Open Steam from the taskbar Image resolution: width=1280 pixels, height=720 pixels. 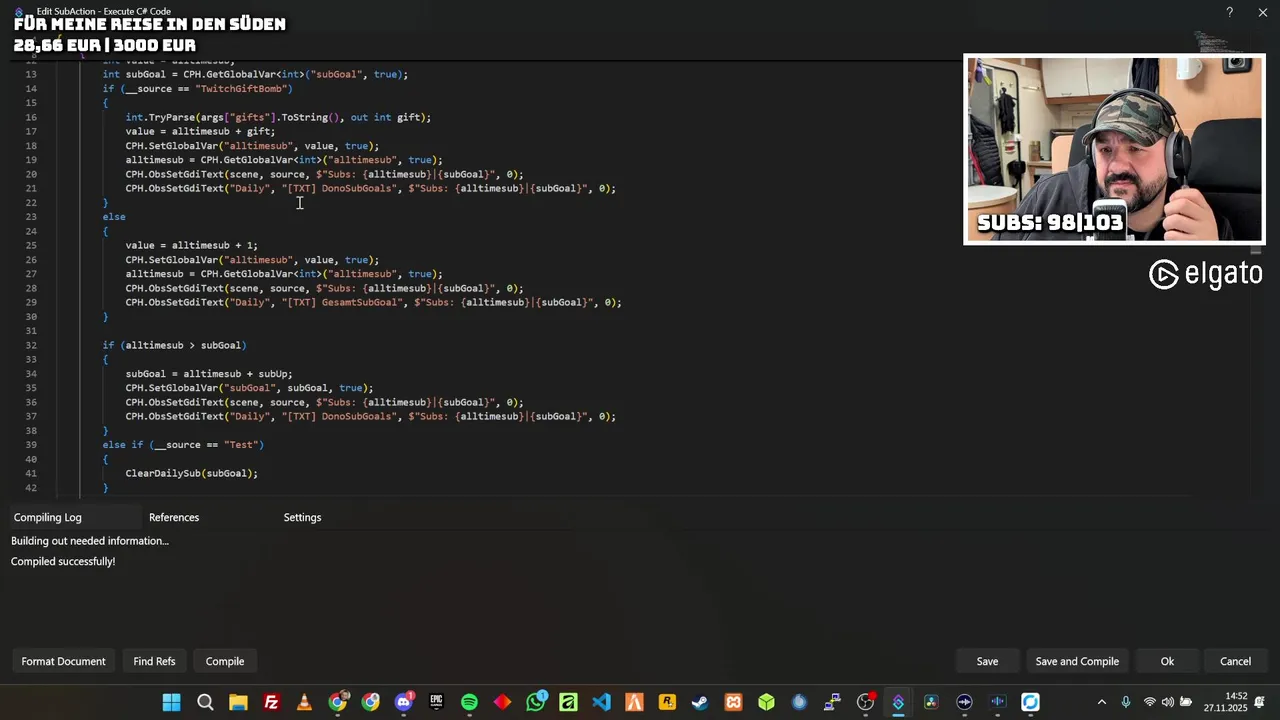[700, 702]
